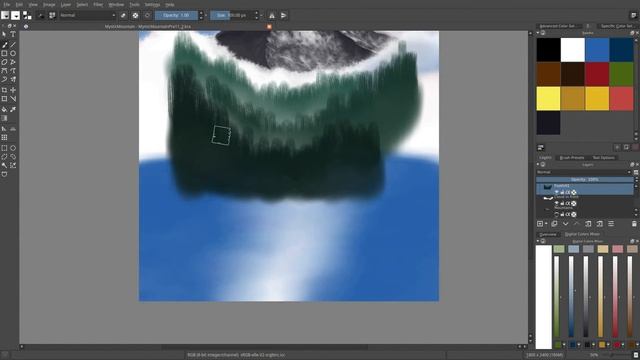
Task: Open the Settings menu
Action: 152,4
